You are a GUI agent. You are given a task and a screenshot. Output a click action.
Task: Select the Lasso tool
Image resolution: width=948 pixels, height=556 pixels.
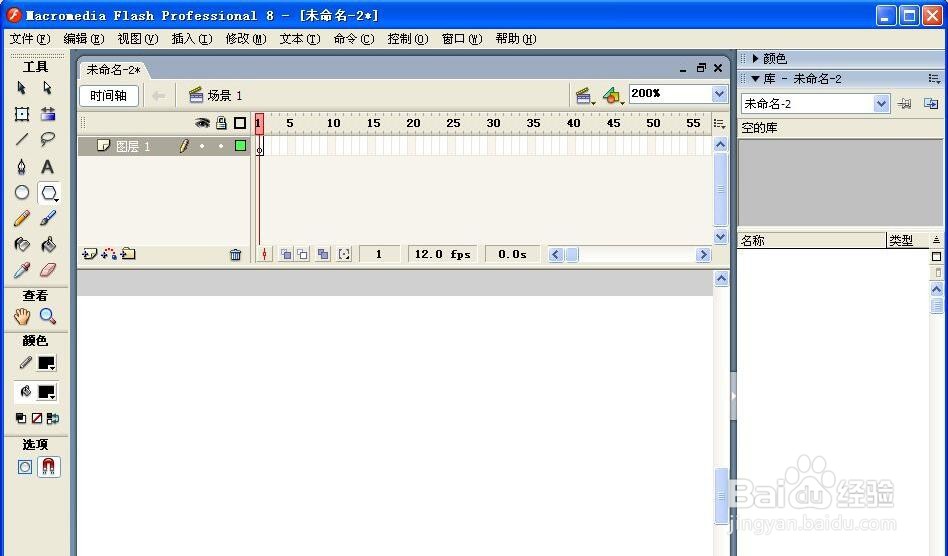pyautogui.click(x=48, y=140)
